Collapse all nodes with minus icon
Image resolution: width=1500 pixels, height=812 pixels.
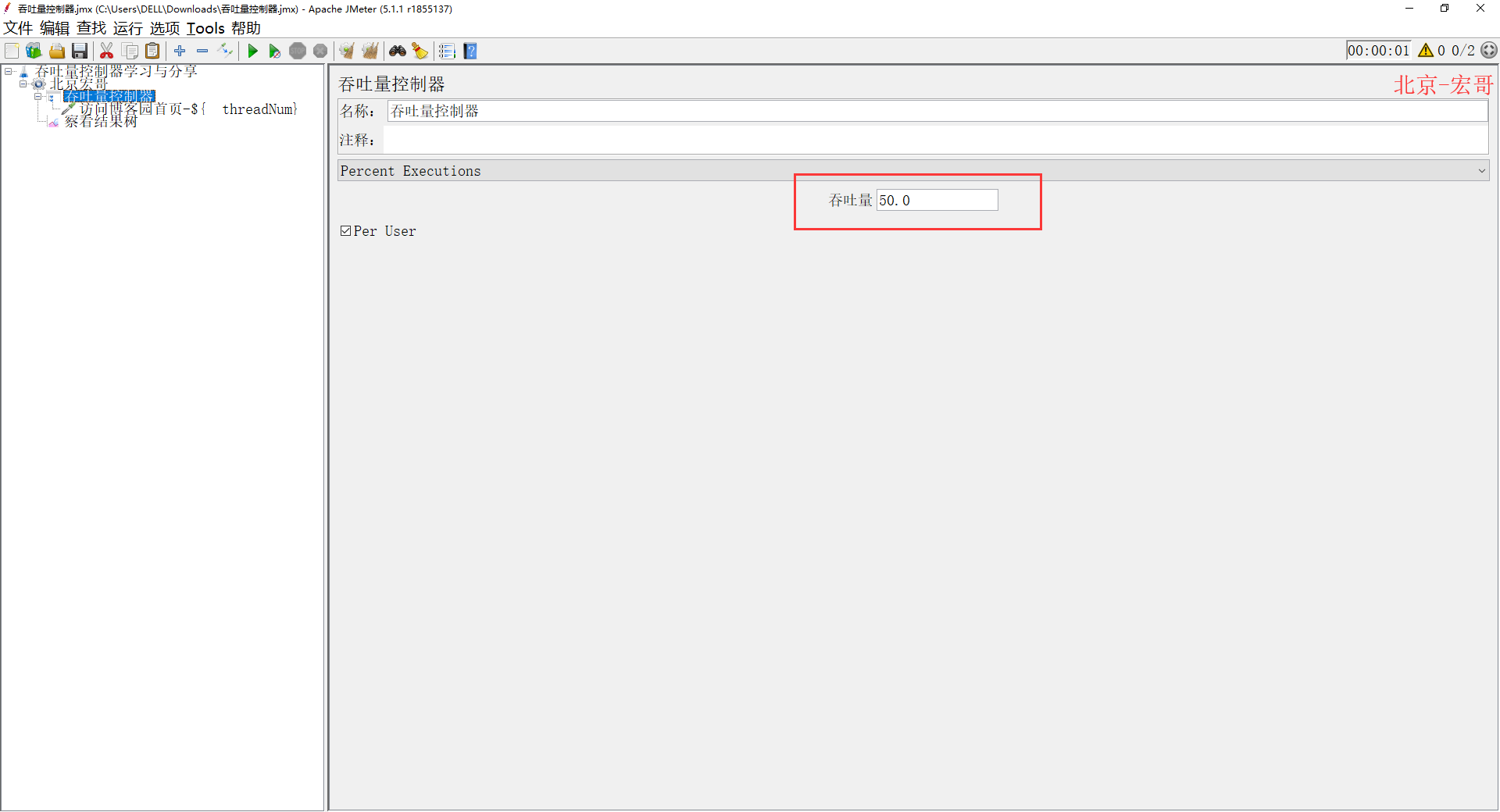tap(202, 51)
